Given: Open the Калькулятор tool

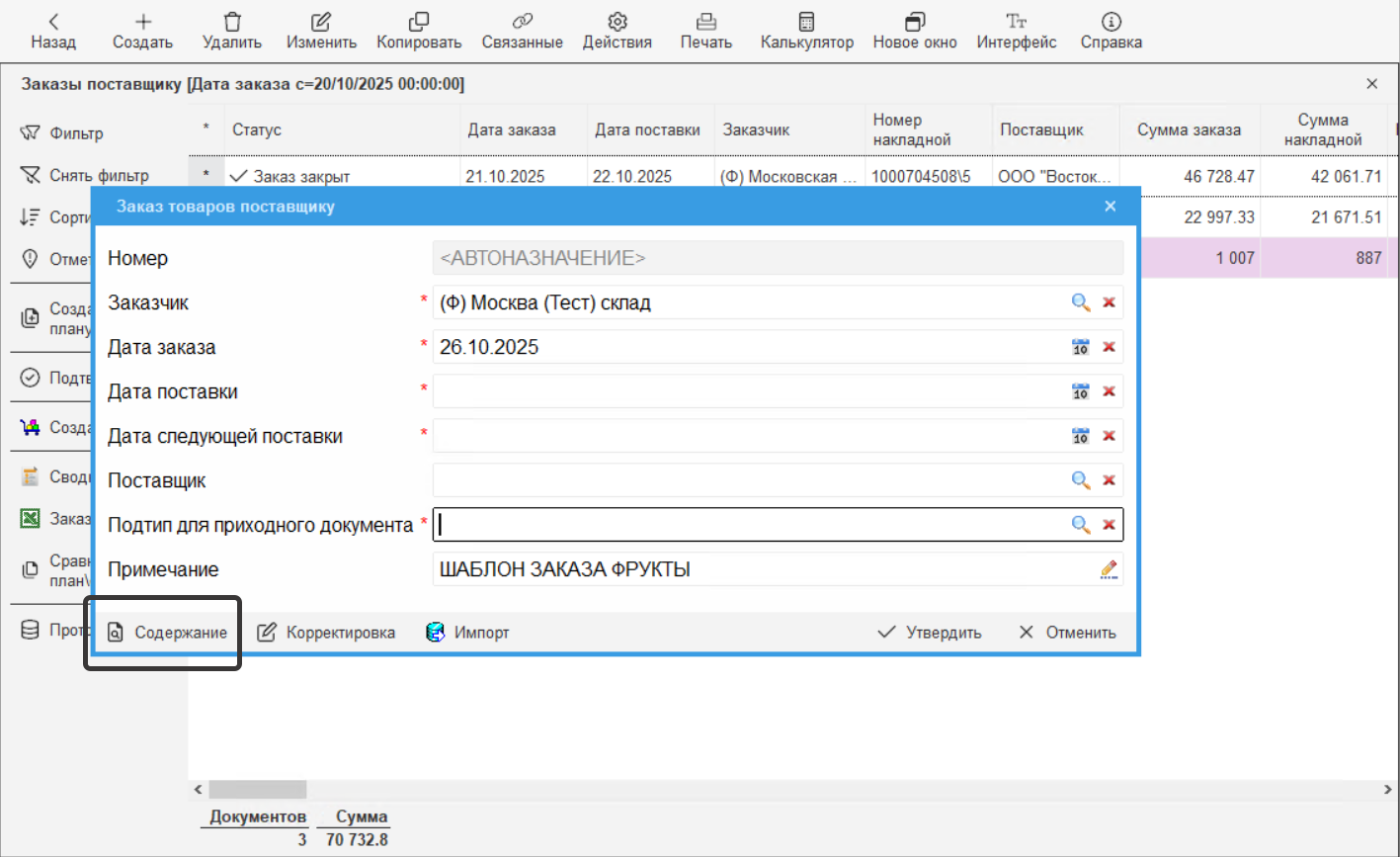Looking at the screenshot, I should tap(806, 22).
